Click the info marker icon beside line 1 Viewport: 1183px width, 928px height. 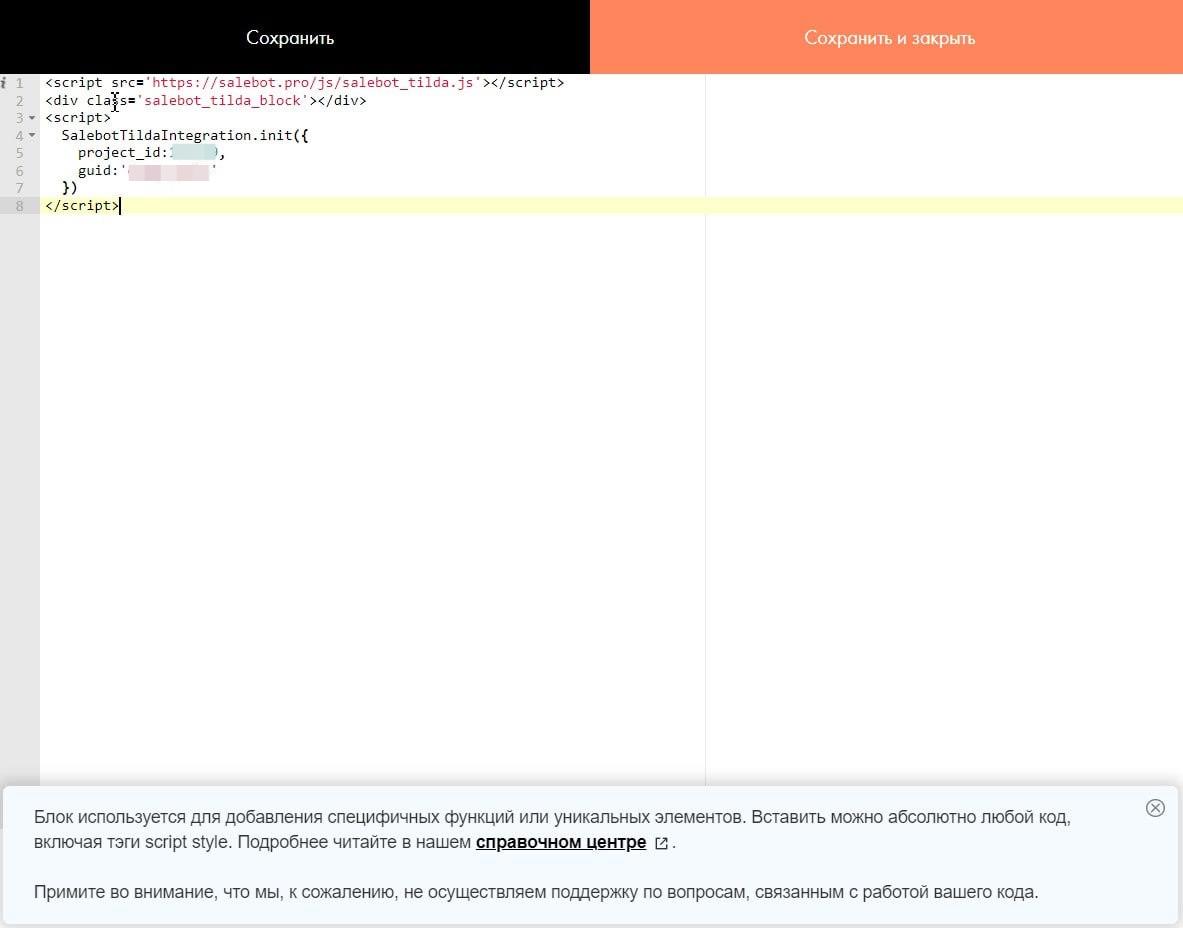coord(5,83)
